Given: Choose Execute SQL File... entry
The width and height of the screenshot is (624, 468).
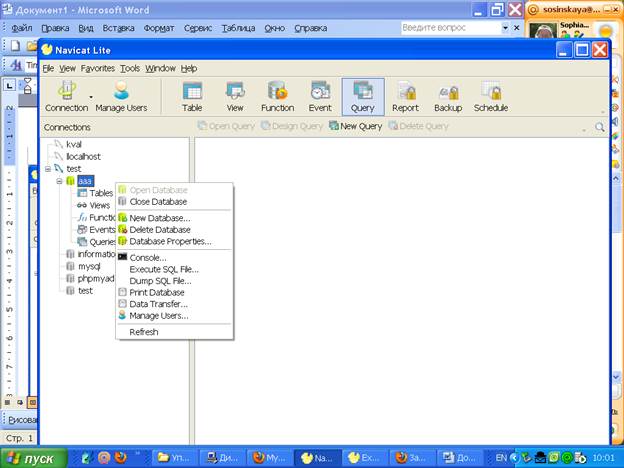Looking at the screenshot, I should click(174, 269).
